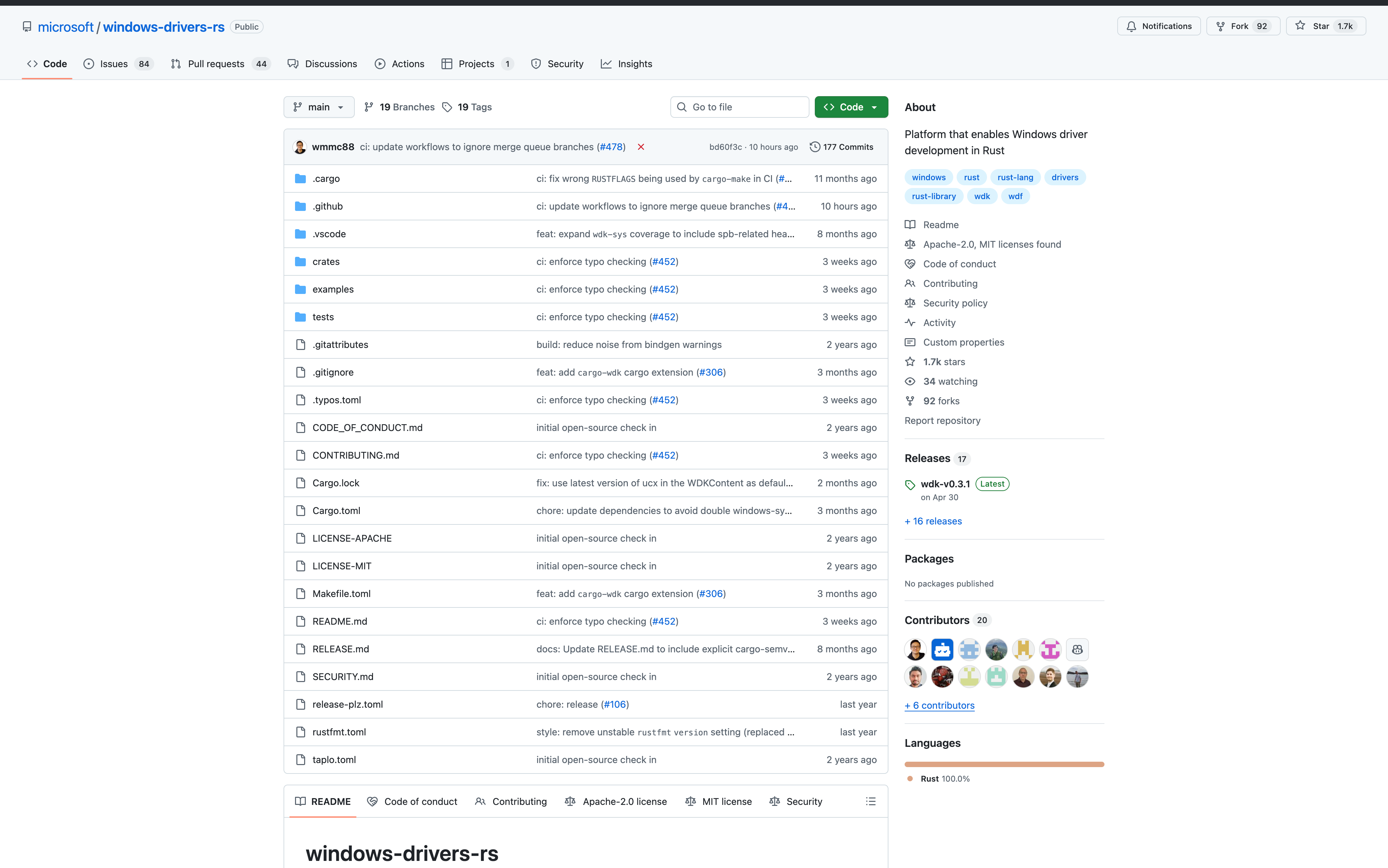Click Report repository
1388x868 pixels.
click(x=942, y=420)
